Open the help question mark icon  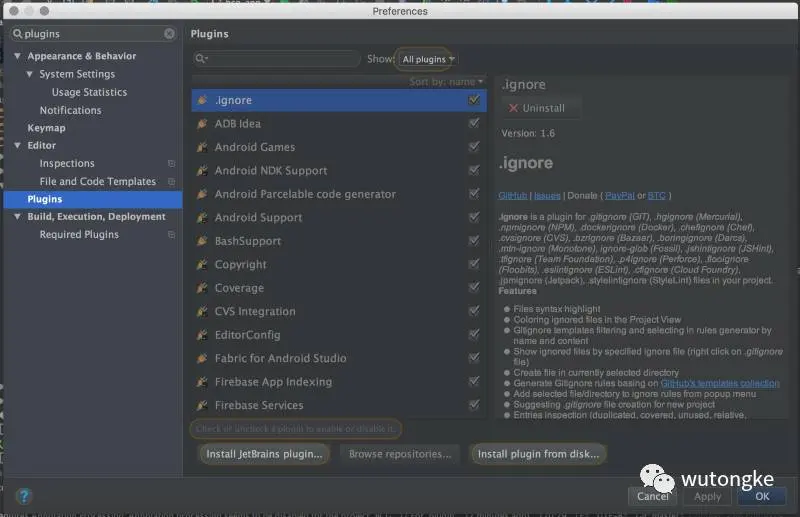[24, 496]
